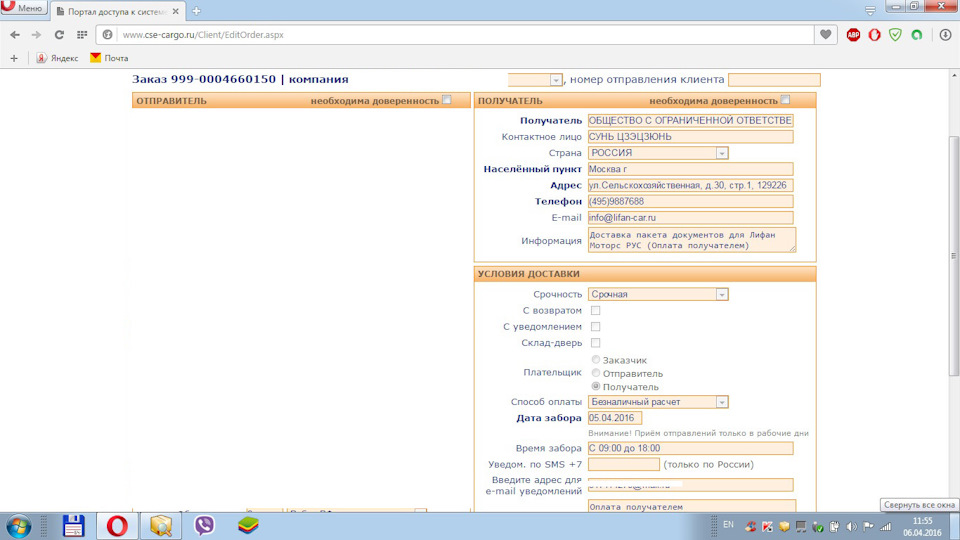Open the Яндекс bookmark

[x=57, y=58]
